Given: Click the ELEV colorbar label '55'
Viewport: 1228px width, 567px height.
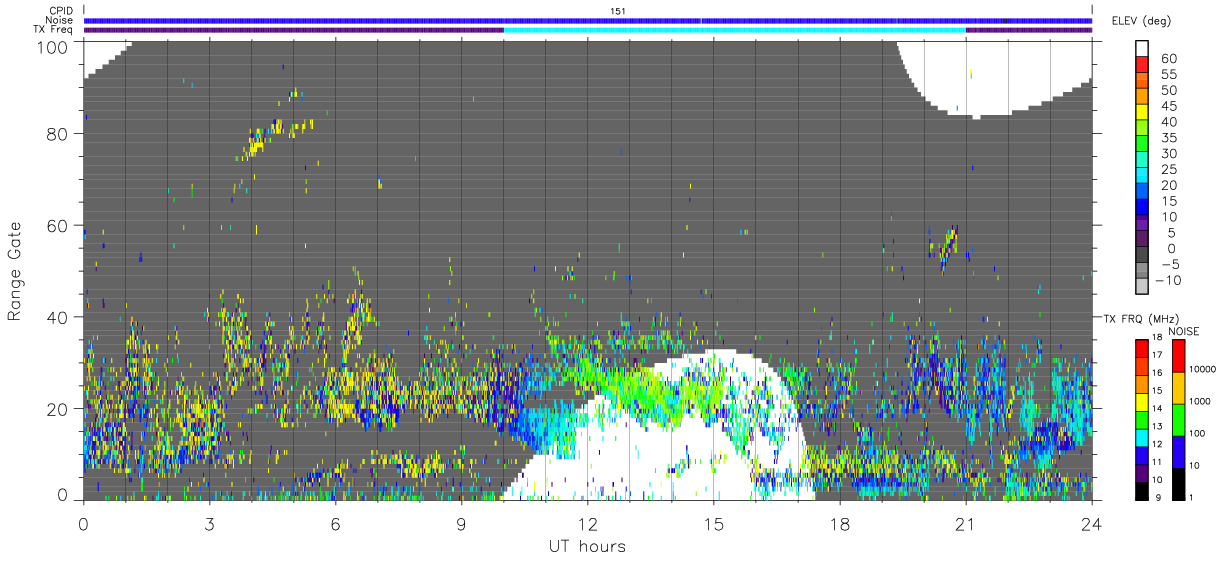Looking at the screenshot, I should (1169, 73).
